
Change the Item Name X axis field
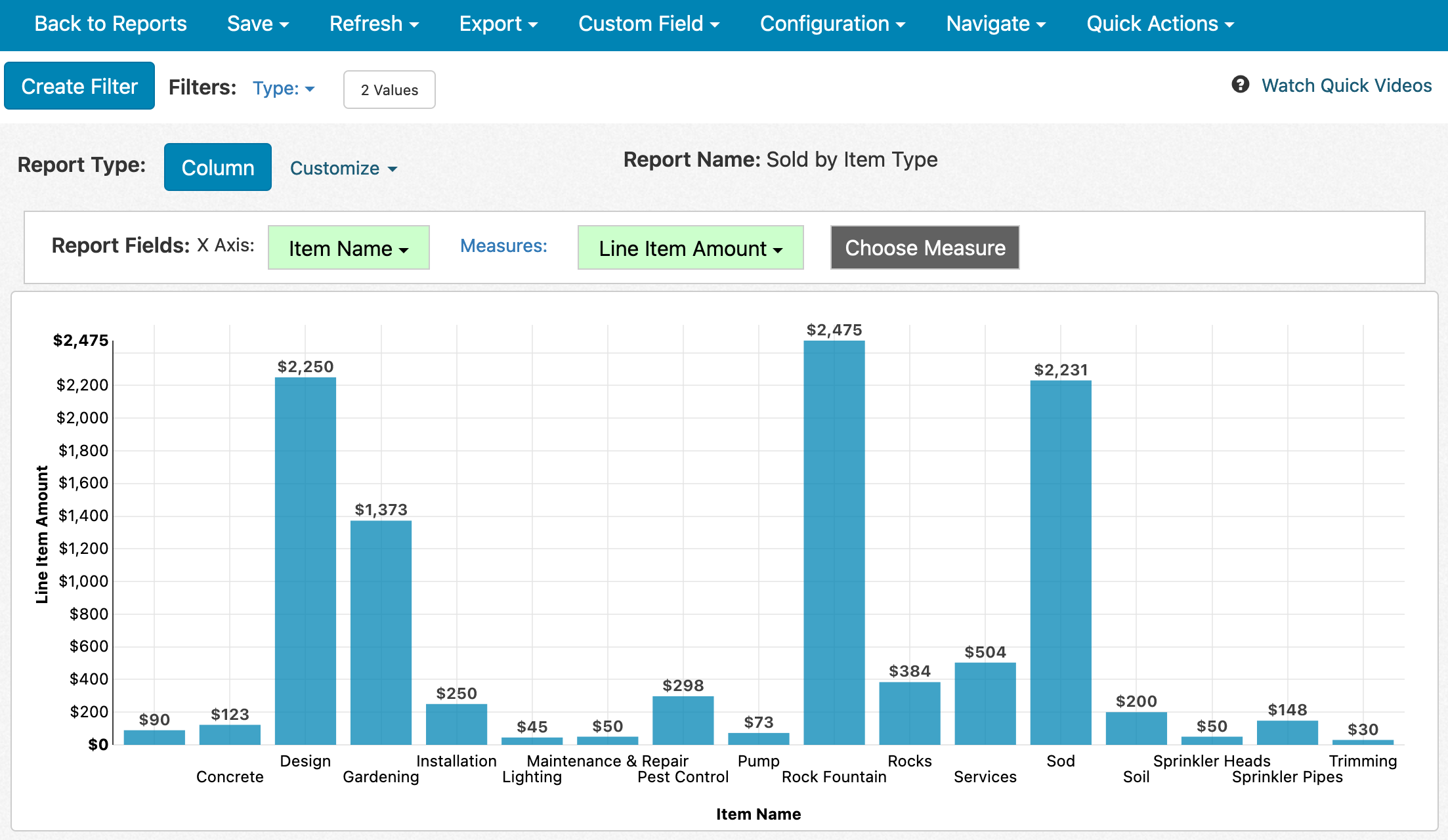point(349,248)
